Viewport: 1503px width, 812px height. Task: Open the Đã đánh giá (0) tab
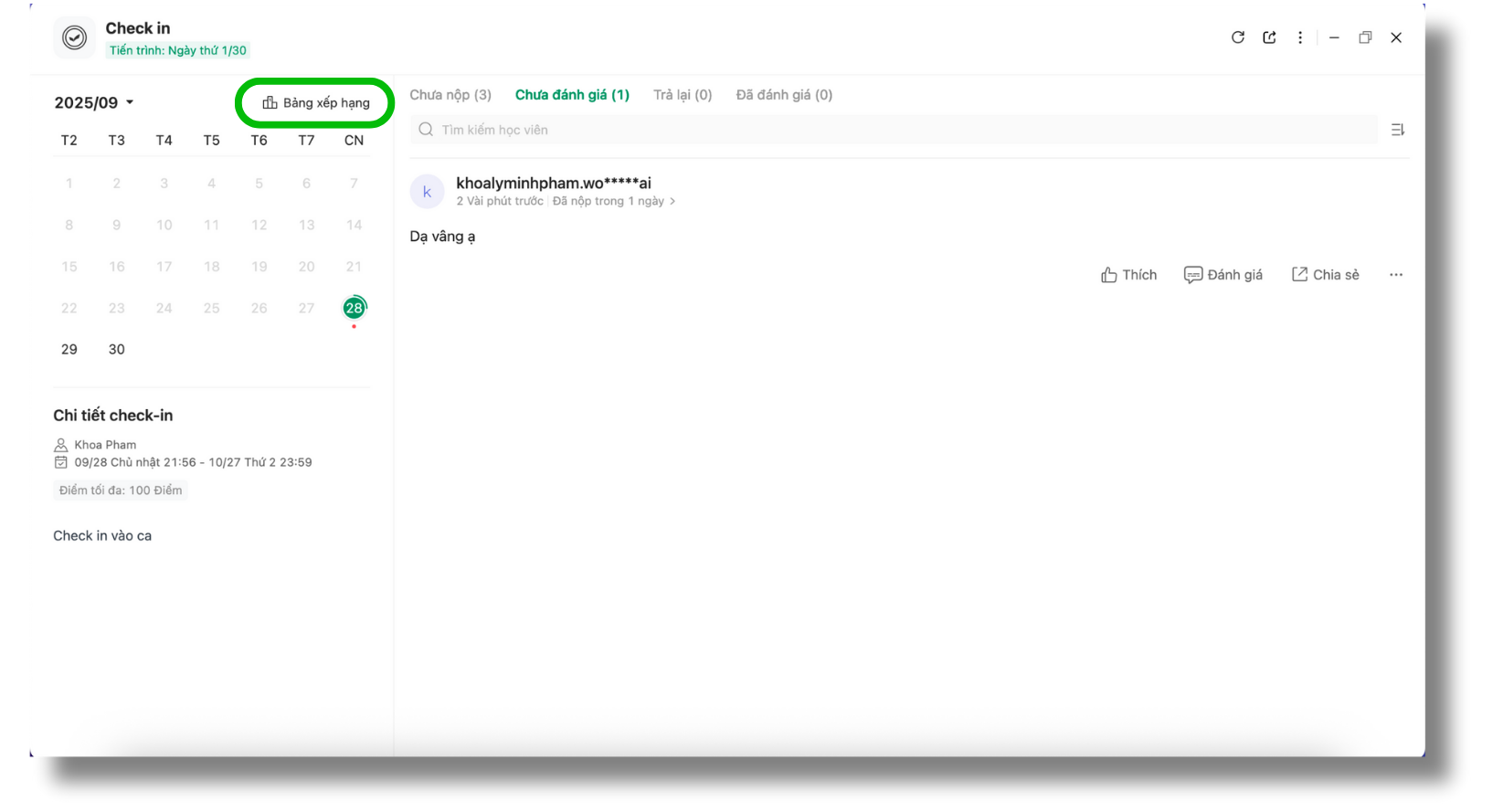[x=784, y=95]
